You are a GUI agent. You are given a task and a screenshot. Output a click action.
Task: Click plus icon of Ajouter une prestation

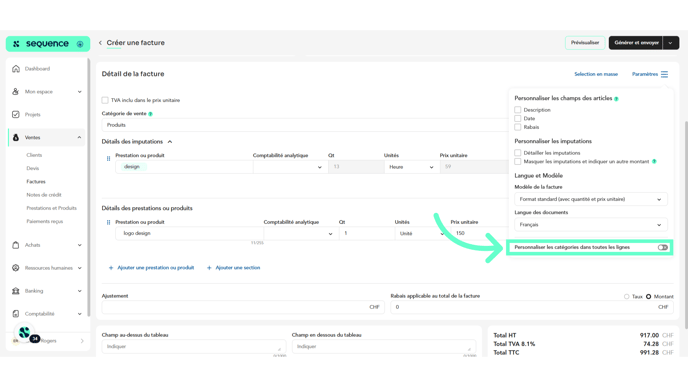[x=111, y=268]
